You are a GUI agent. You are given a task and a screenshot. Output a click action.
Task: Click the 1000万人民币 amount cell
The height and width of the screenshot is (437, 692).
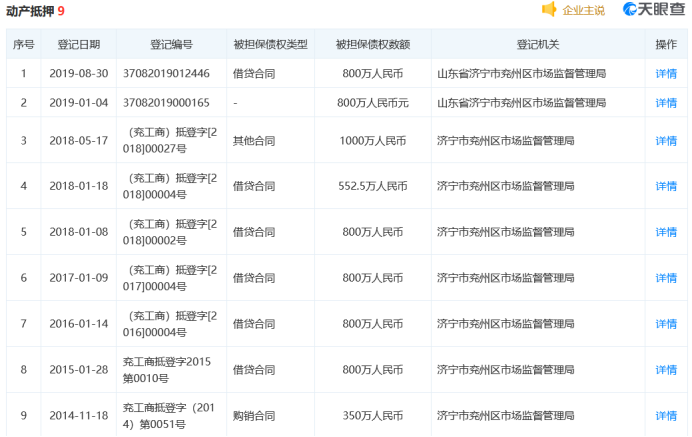(372, 141)
